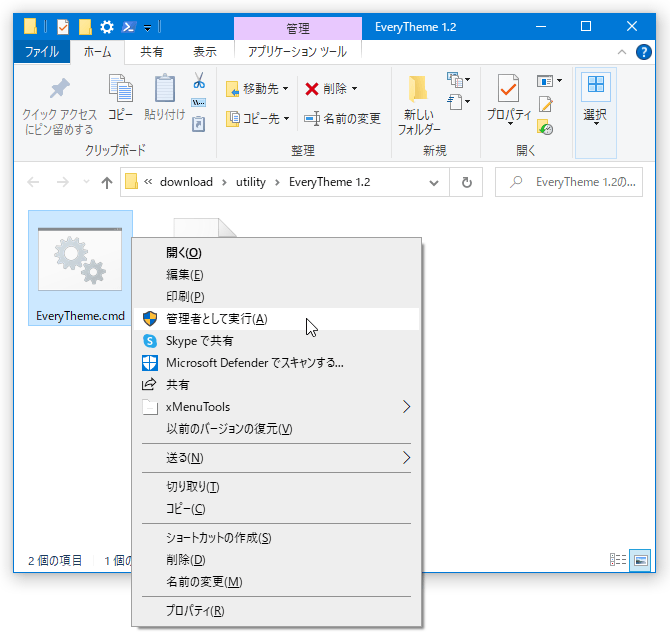Click the Properties checkmark icon
This screenshot has height=640, width=670.
coord(508,88)
